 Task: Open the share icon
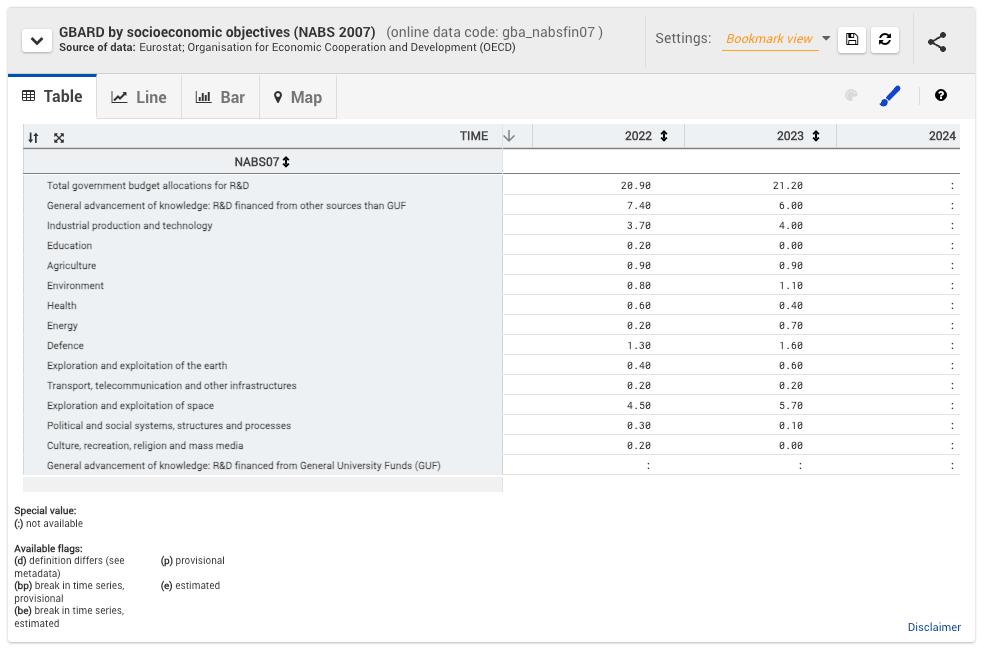pyautogui.click(x=937, y=41)
